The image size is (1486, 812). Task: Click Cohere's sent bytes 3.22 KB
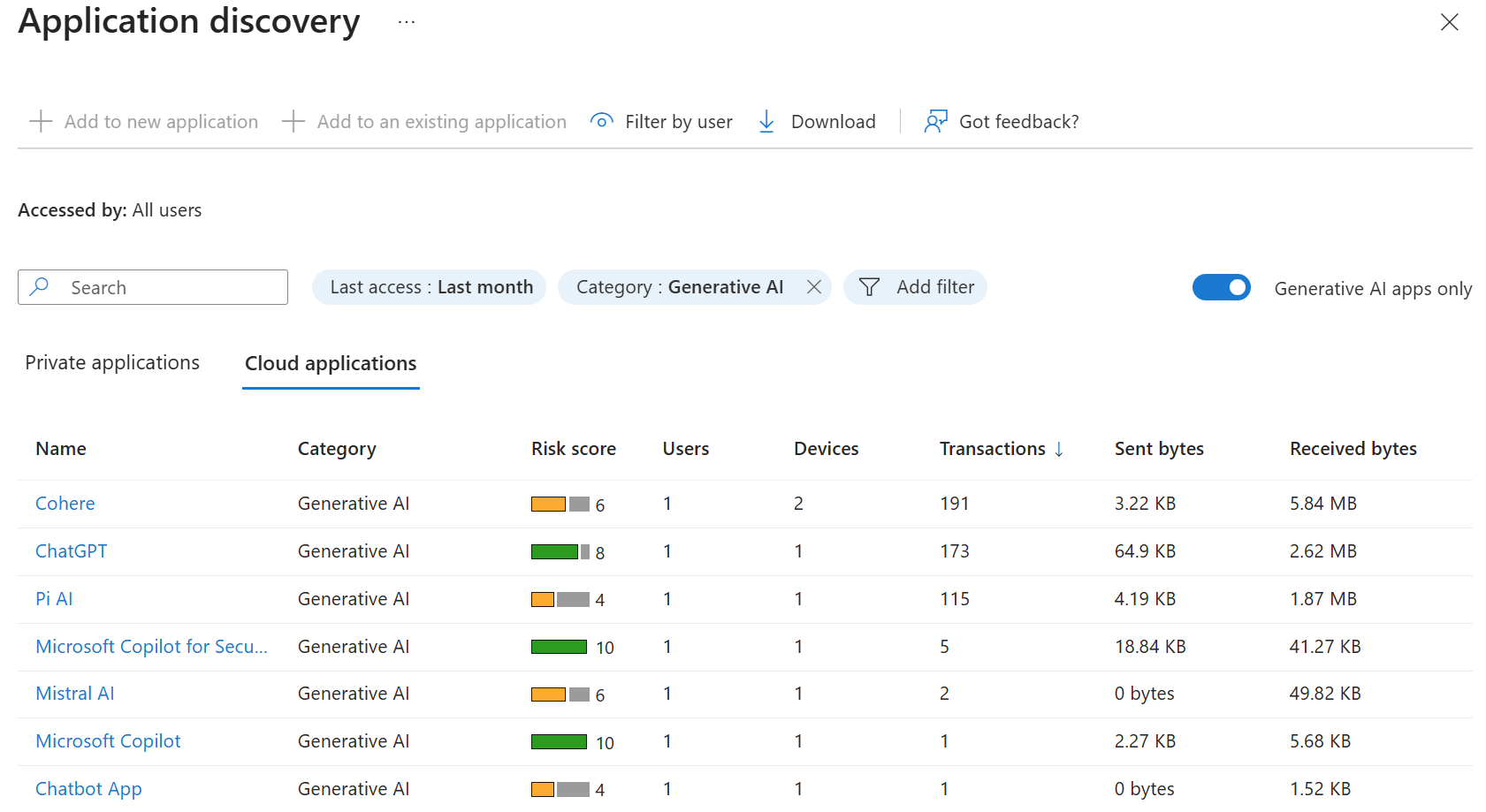pos(1145,504)
